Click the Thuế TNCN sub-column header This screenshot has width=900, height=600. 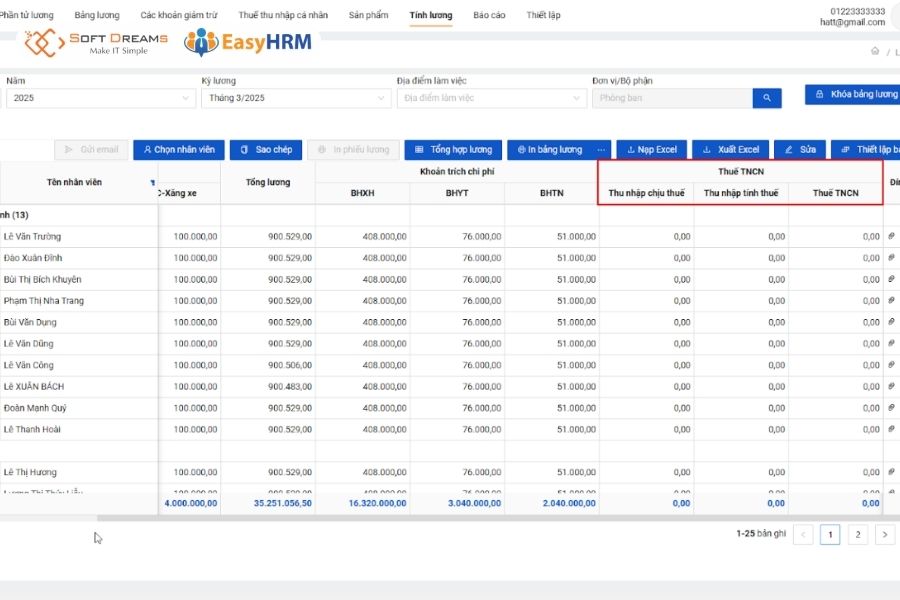coord(836,193)
